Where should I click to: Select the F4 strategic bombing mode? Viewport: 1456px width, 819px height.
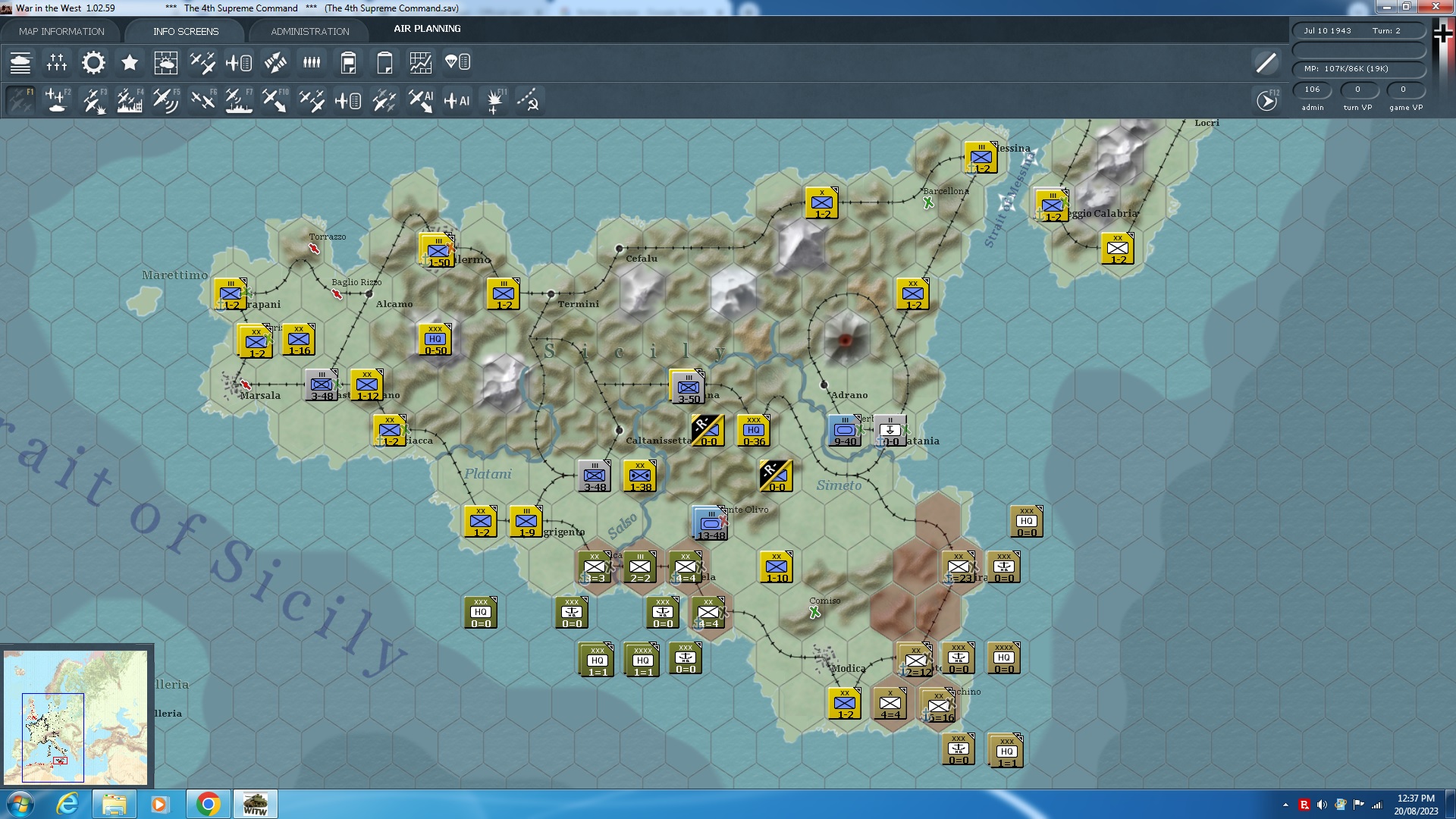[130, 100]
